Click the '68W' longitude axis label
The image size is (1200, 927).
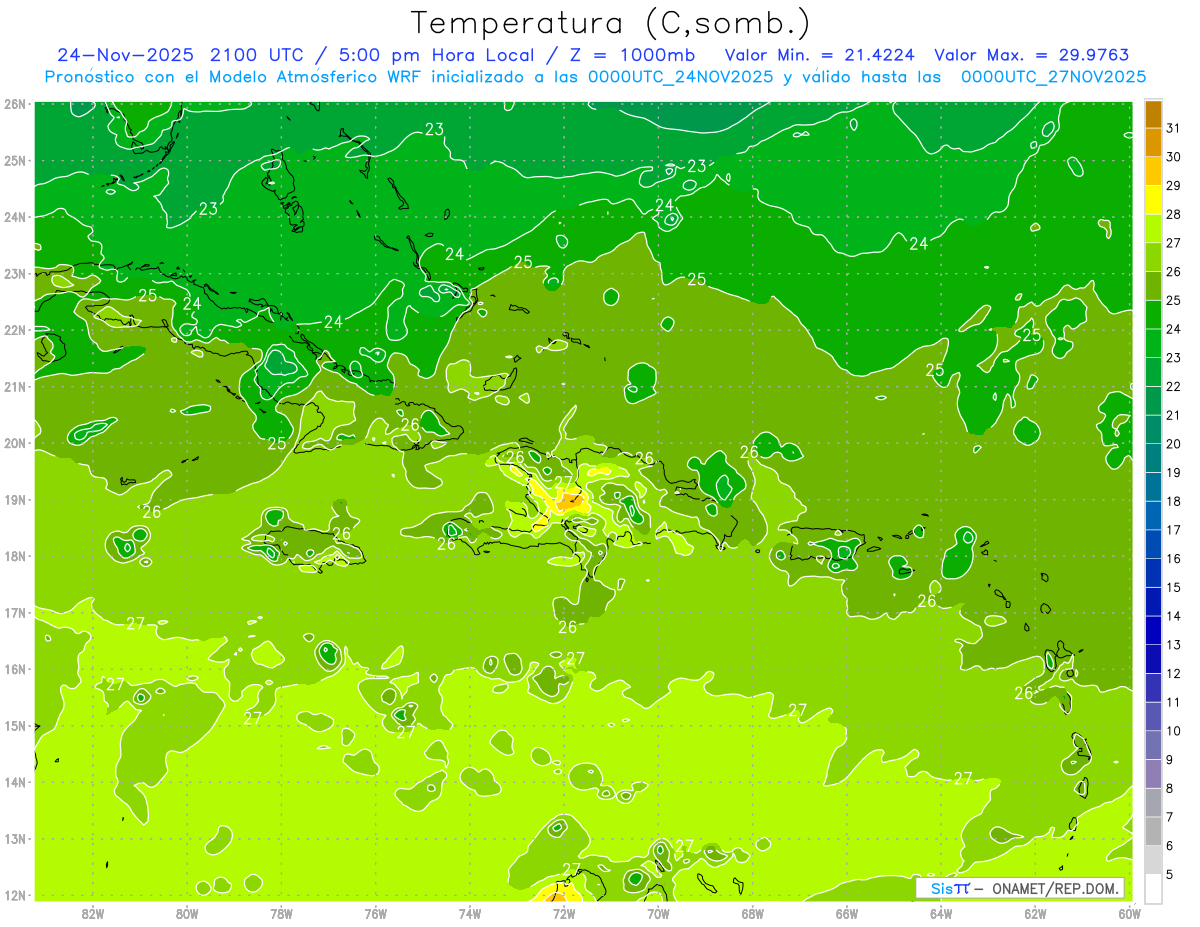(753, 913)
